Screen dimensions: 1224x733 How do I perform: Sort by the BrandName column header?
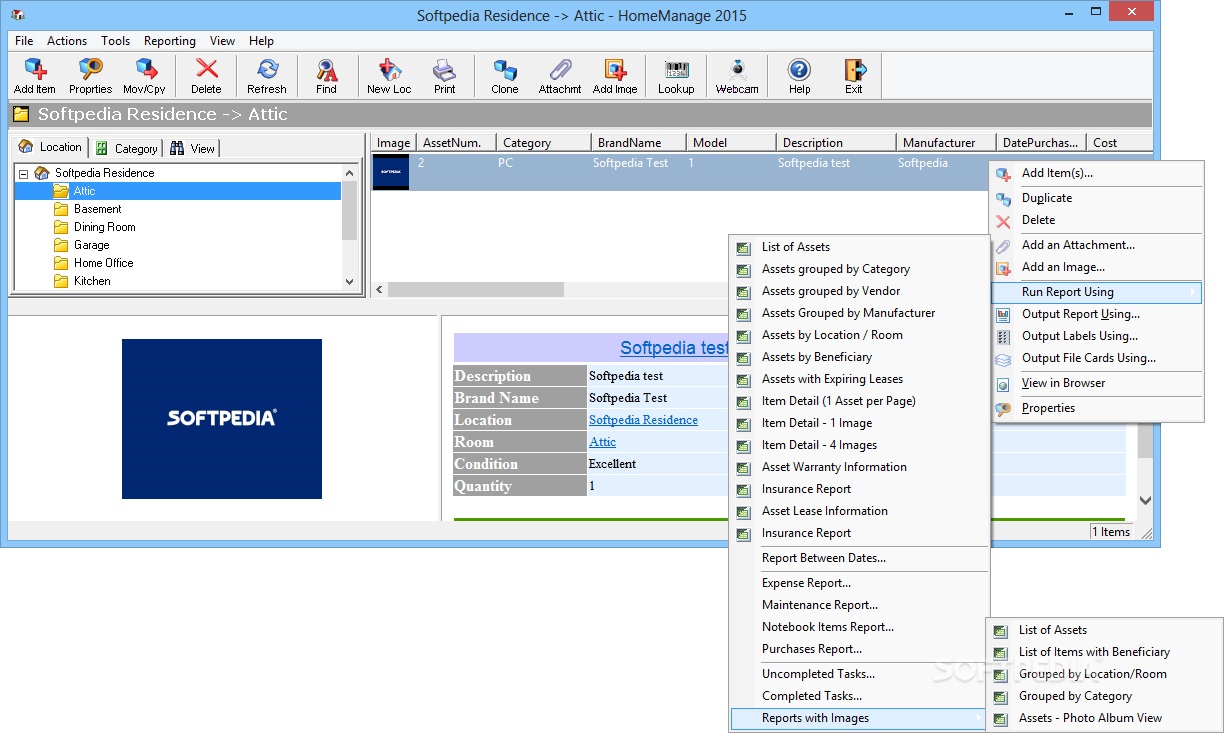tap(640, 143)
